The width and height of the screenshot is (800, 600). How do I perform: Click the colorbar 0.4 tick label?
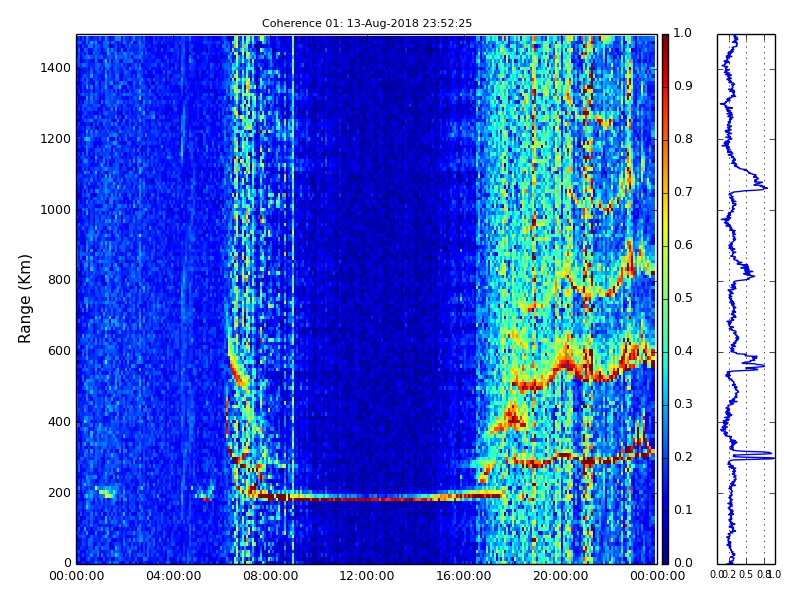tap(683, 351)
